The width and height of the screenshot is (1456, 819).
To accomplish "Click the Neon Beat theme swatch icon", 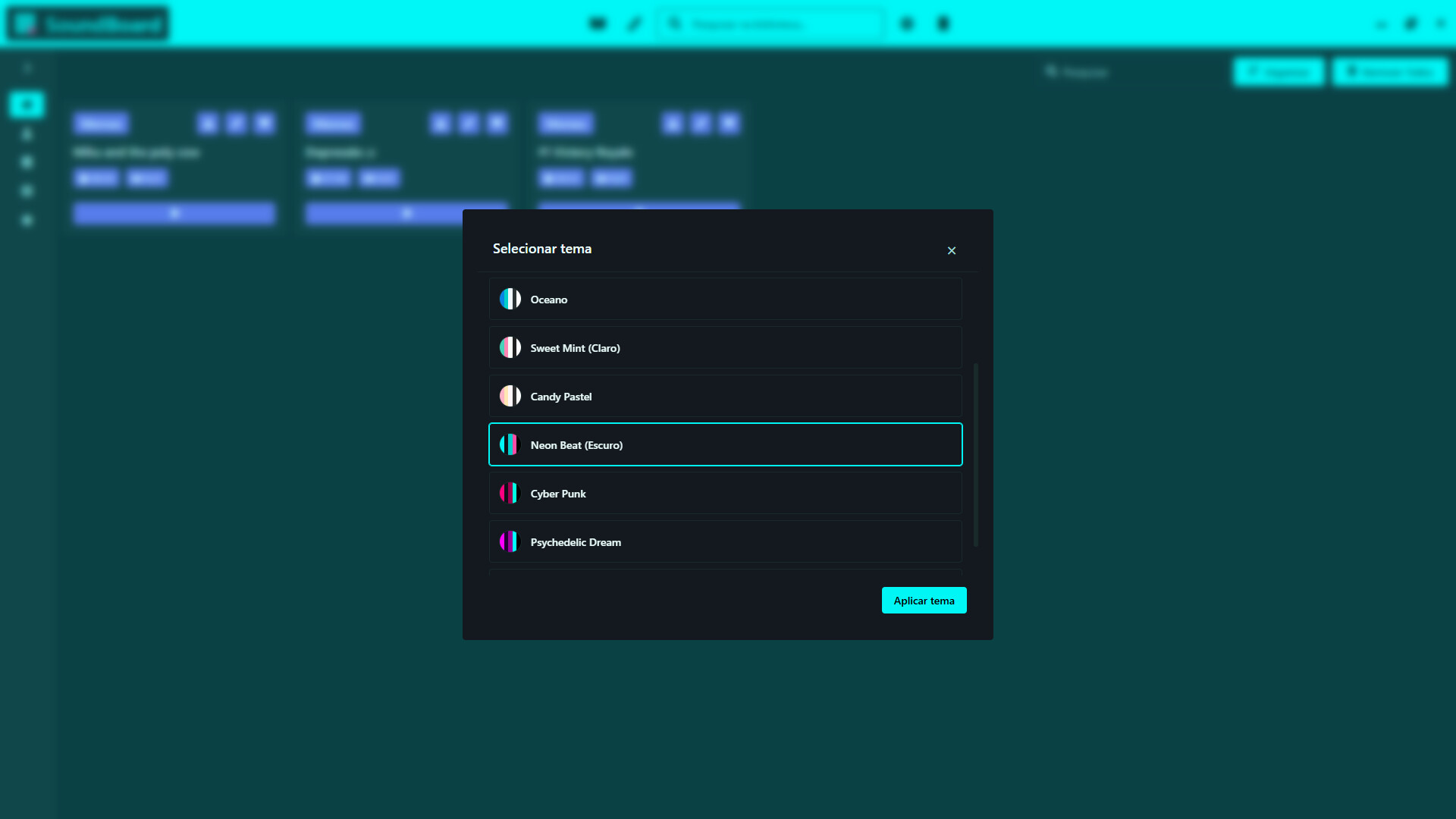I will tap(510, 444).
